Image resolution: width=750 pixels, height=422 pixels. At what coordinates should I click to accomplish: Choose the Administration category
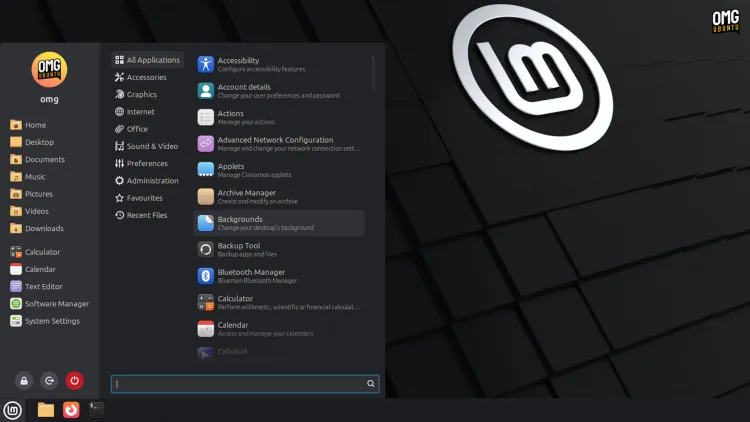[147, 180]
